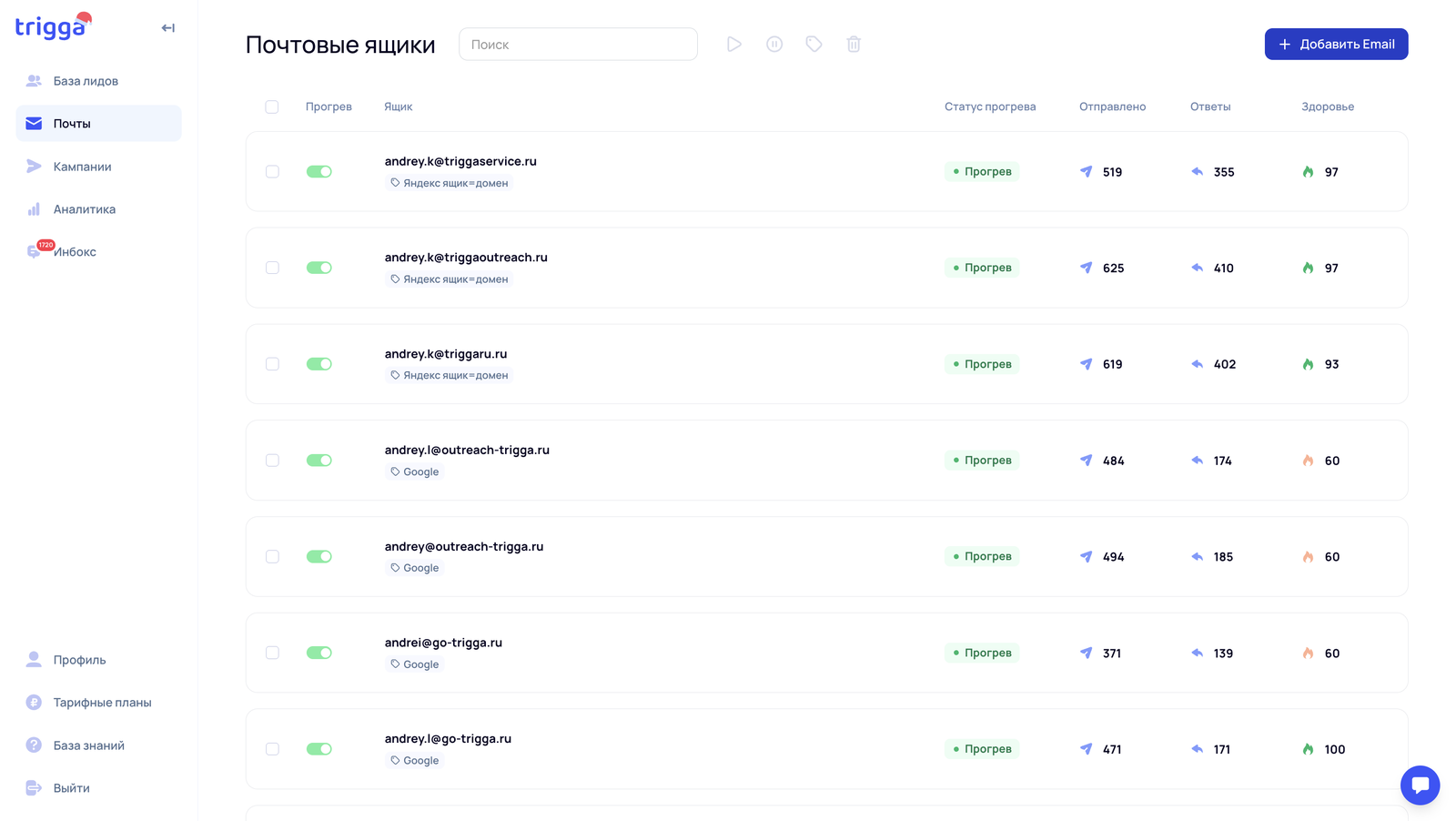The width and height of the screenshot is (1456, 821).
Task: Click the Поиск search field
Action: point(578,45)
